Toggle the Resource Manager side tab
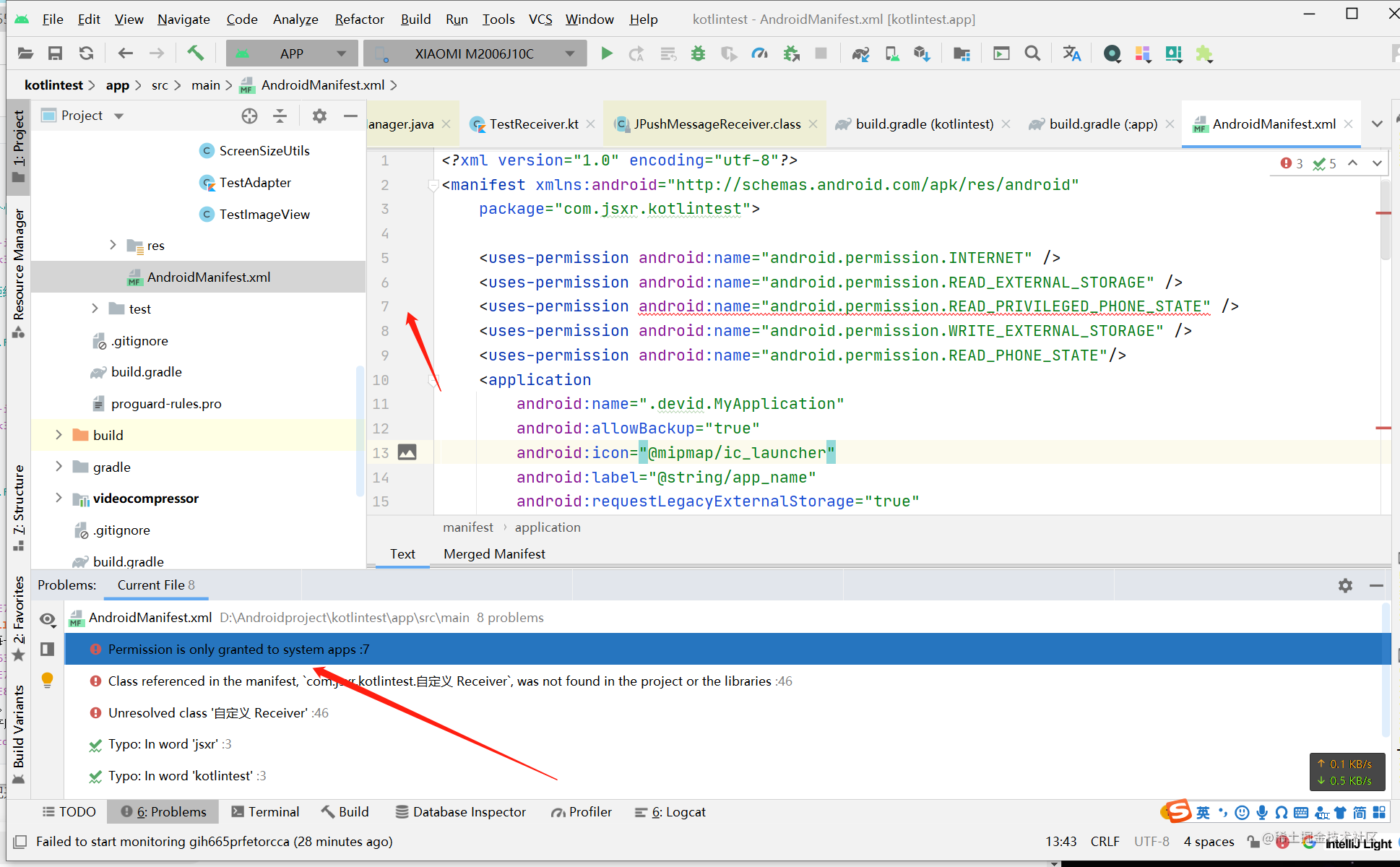This screenshot has width=1400, height=867. (x=19, y=274)
